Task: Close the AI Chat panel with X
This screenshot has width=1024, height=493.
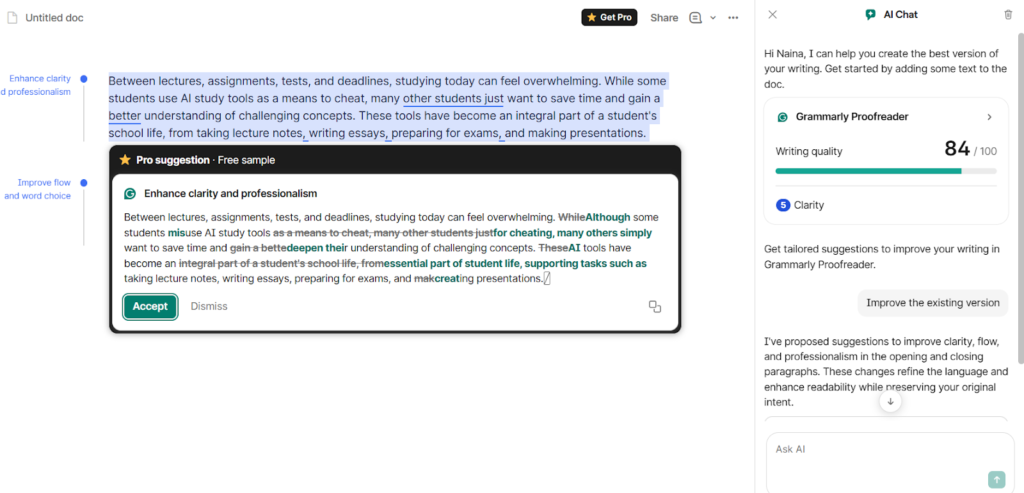Action: [773, 14]
